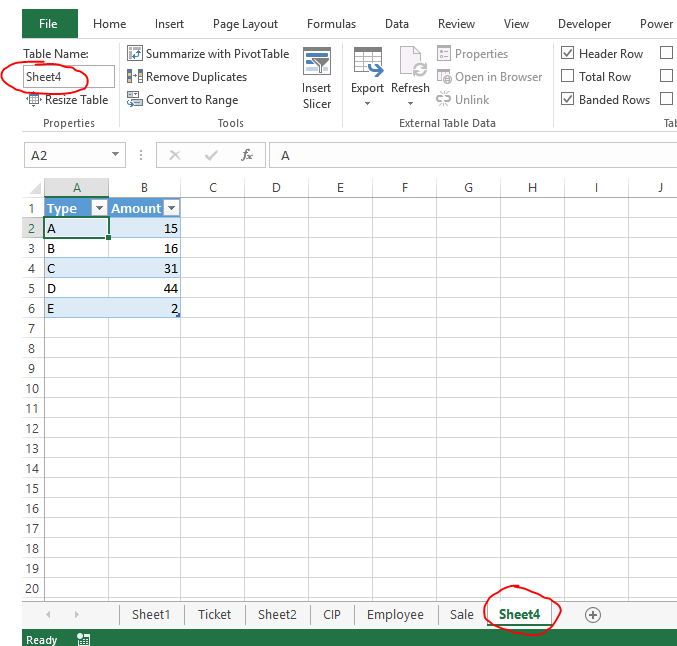Go to previous sheet tab arrow
This screenshot has height=646, width=677.
click(48, 614)
